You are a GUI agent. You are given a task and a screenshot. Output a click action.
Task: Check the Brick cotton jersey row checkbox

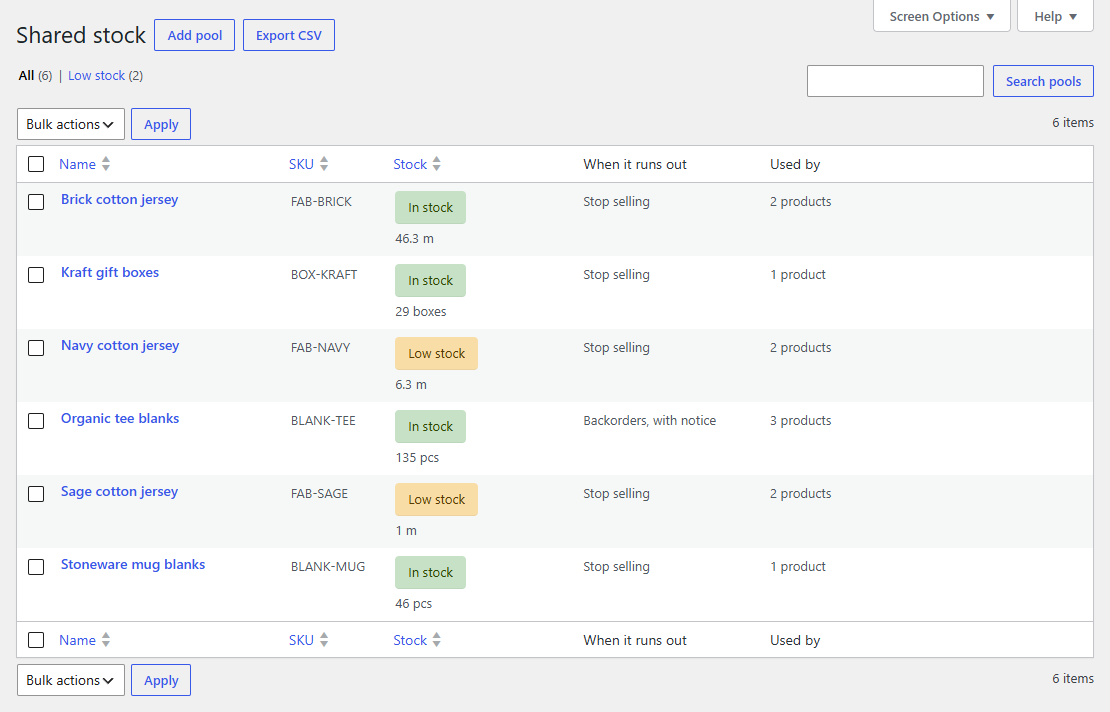36,202
